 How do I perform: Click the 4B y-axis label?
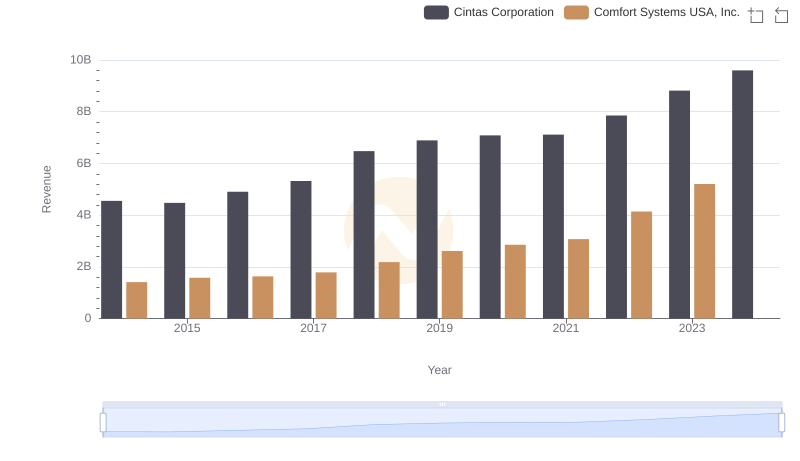click(x=84, y=215)
